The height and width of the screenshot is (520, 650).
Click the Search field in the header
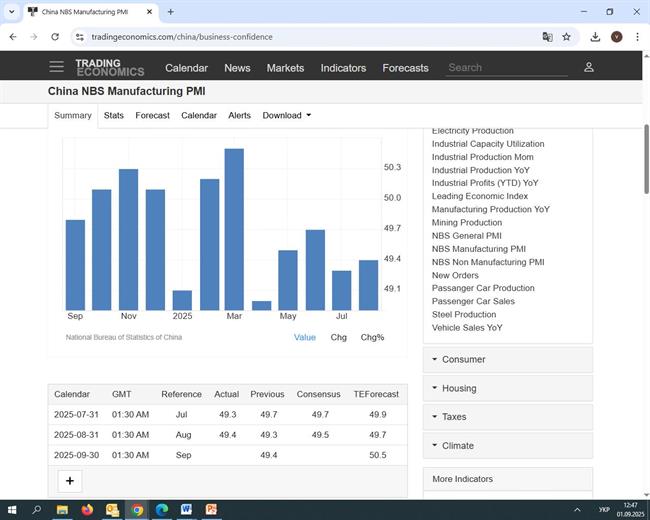click(507, 68)
